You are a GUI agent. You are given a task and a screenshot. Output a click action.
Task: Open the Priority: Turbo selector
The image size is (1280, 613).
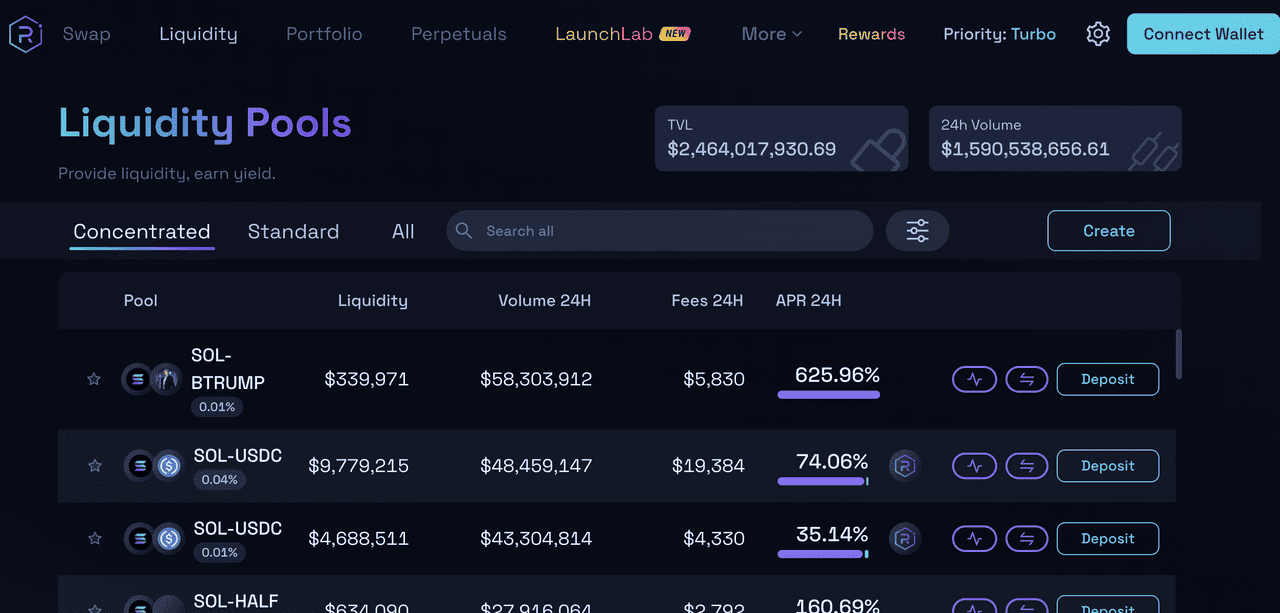(1000, 34)
